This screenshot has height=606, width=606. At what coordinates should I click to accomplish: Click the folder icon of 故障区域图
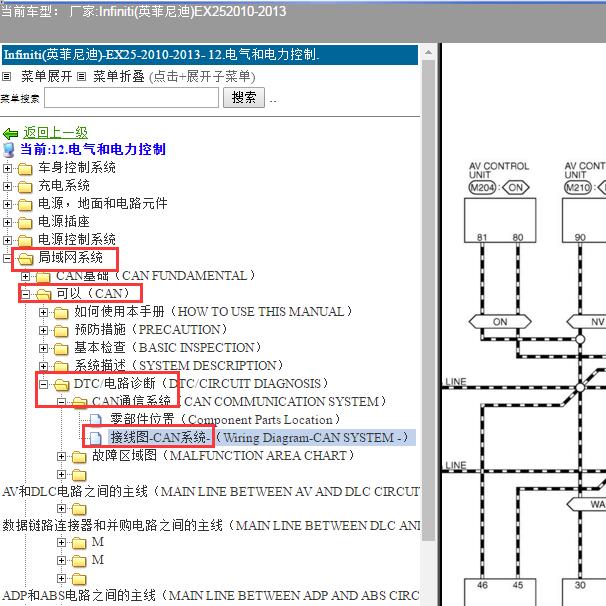79,456
